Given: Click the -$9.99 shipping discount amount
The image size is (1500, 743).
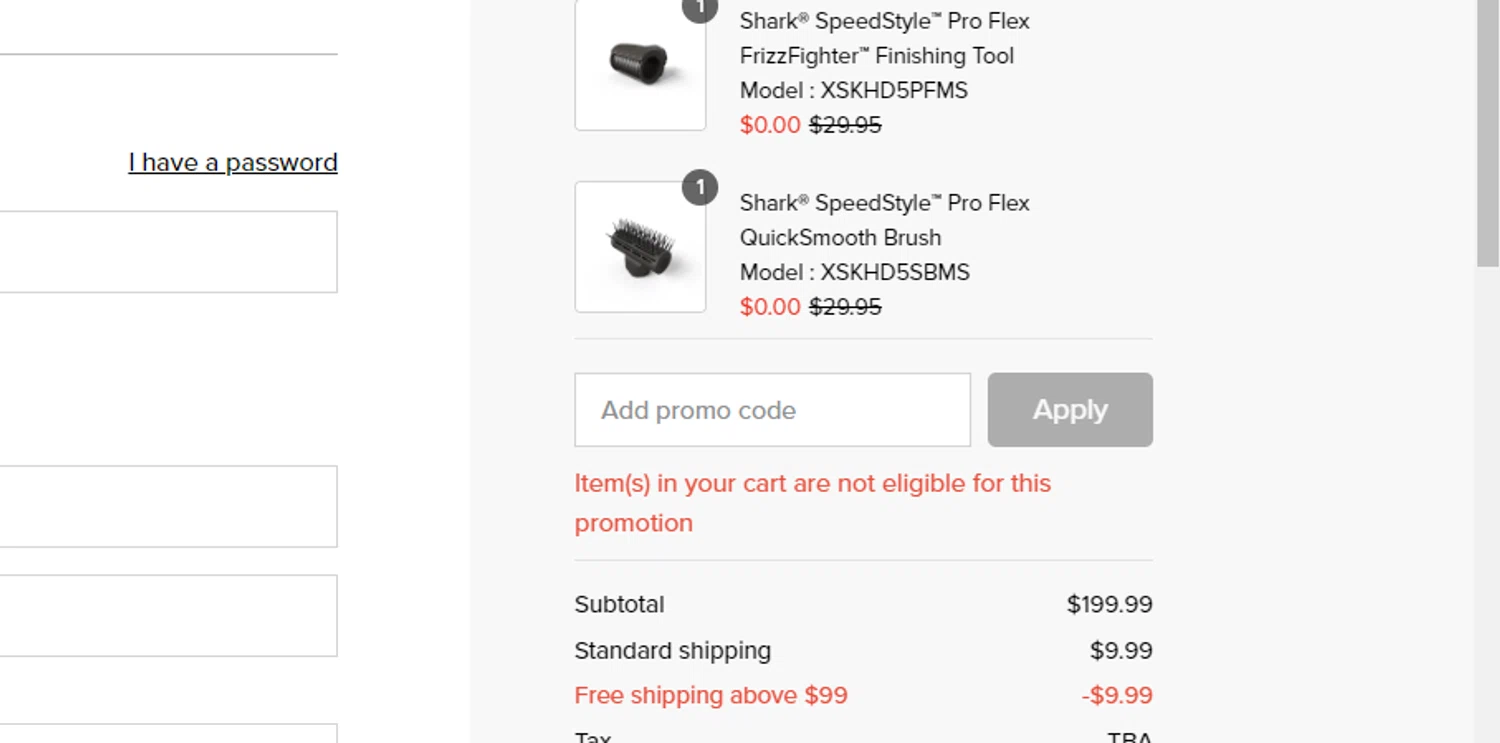Looking at the screenshot, I should (x=1117, y=695).
